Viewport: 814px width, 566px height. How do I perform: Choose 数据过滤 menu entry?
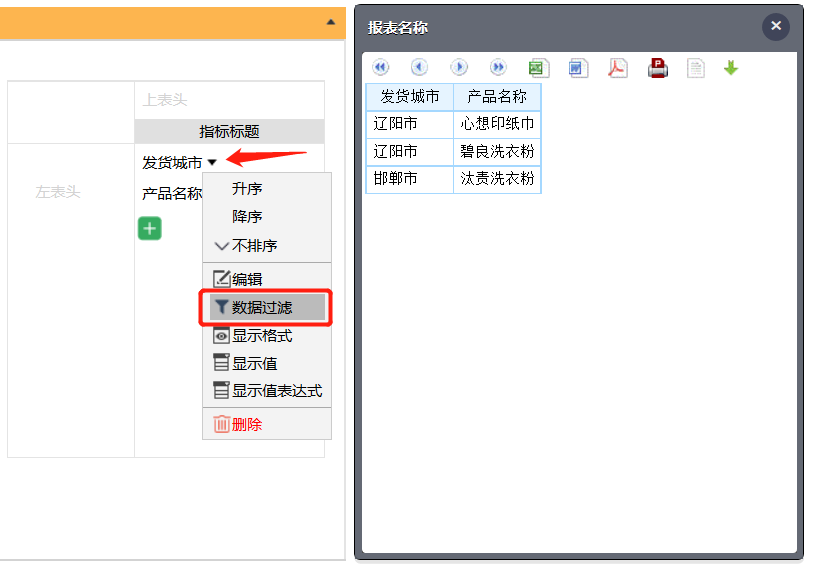[x=267, y=307]
